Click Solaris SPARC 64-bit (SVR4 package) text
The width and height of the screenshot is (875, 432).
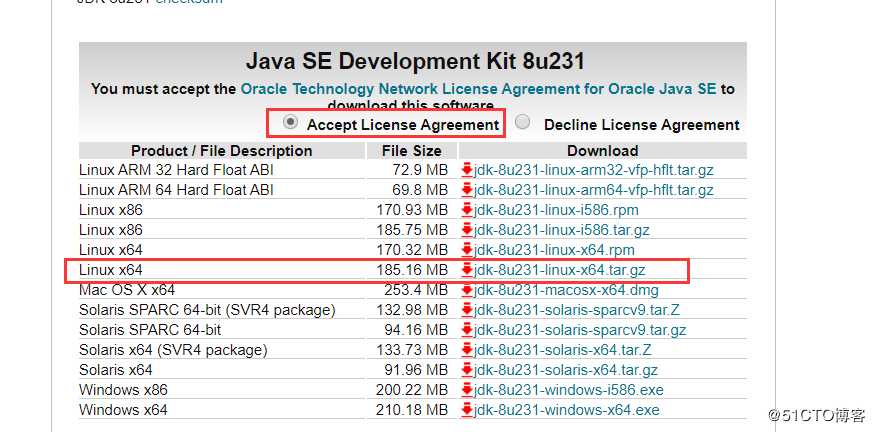(207, 310)
